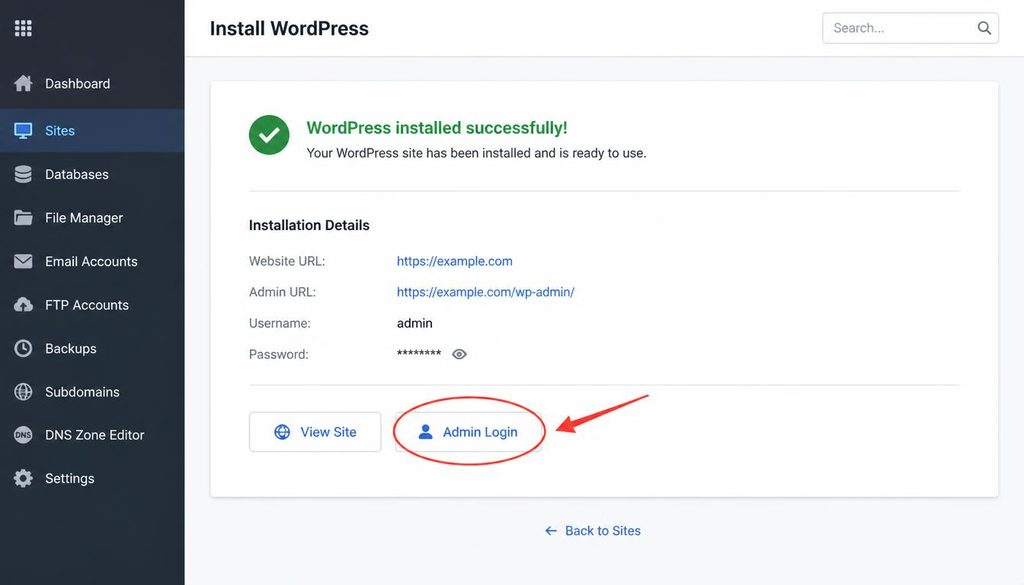
Task: Click the "Admin URL:" label
Action: click(x=282, y=292)
